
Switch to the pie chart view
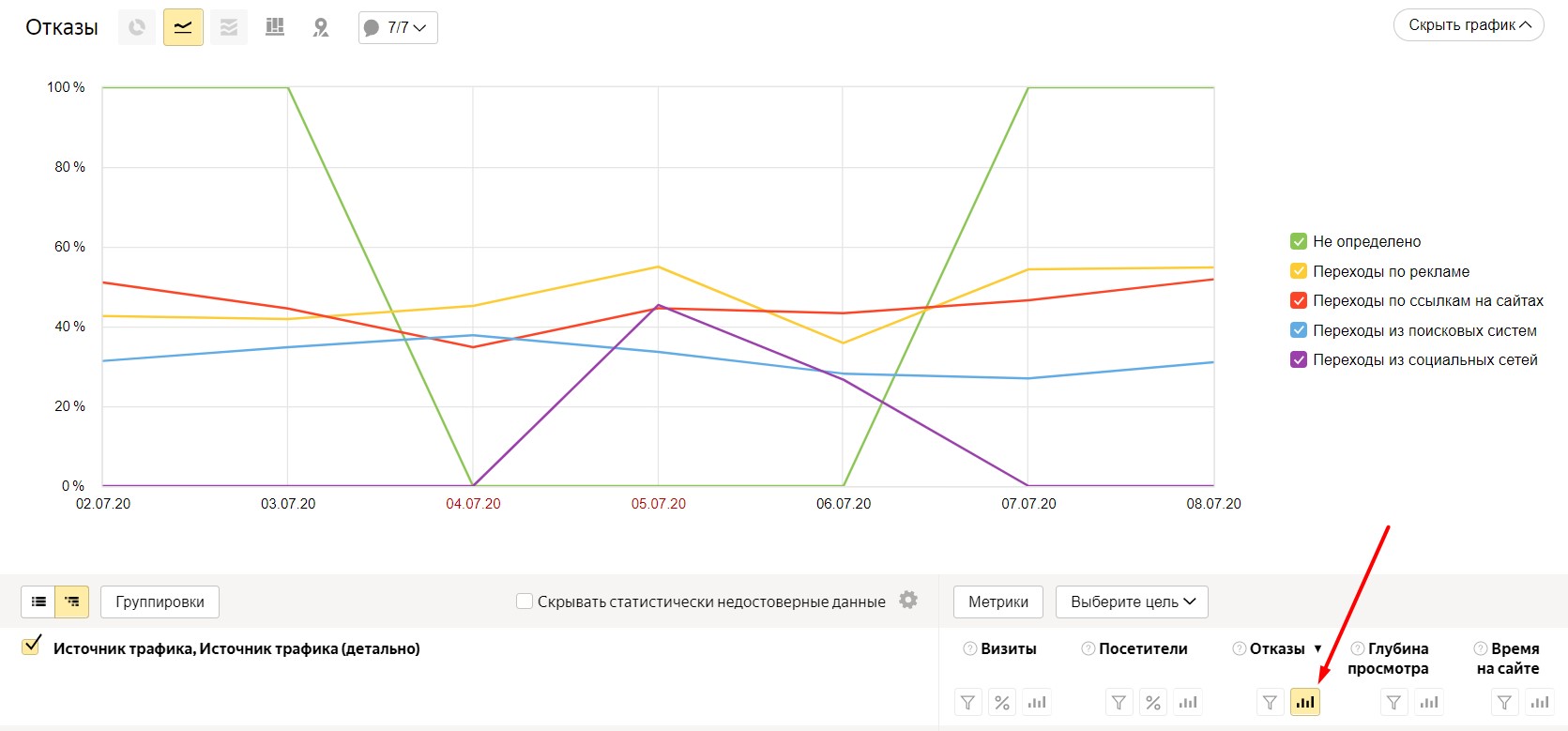(x=137, y=27)
